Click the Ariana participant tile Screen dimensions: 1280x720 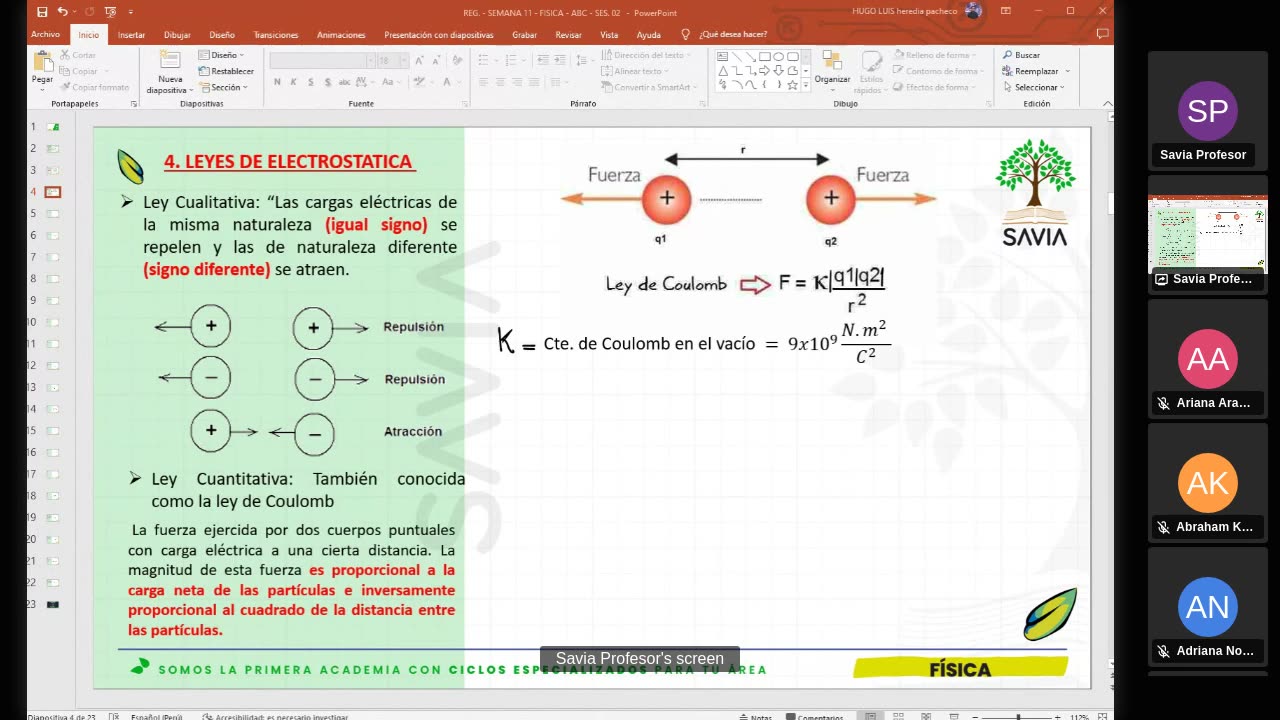1207,357
